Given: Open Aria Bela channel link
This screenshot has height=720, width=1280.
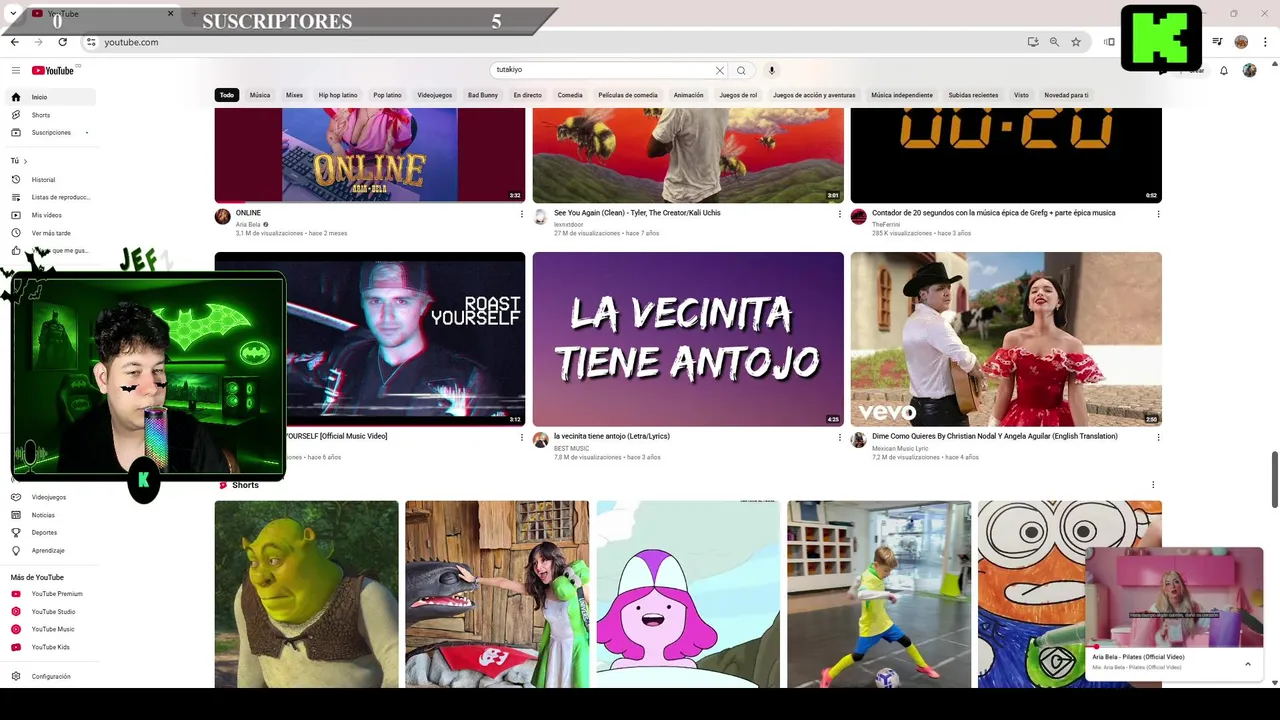Looking at the screenshot, I should click(248, 225).
